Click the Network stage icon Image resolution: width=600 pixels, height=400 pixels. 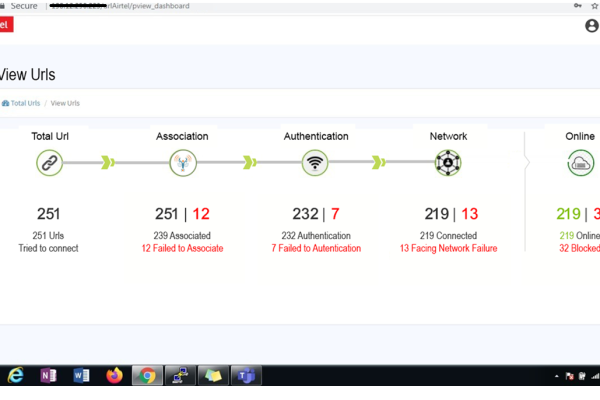coord(448,162)
